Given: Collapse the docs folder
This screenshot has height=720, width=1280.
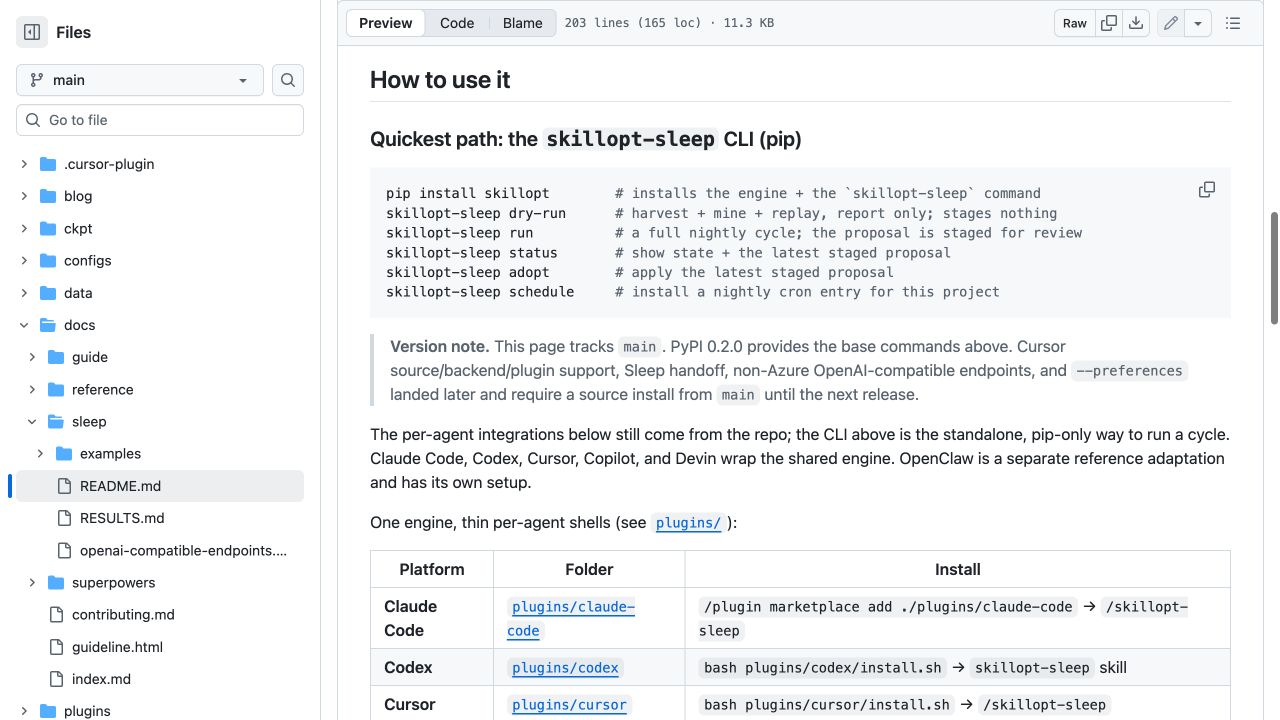Looking at the screenshot, I should tap(24, 325).
